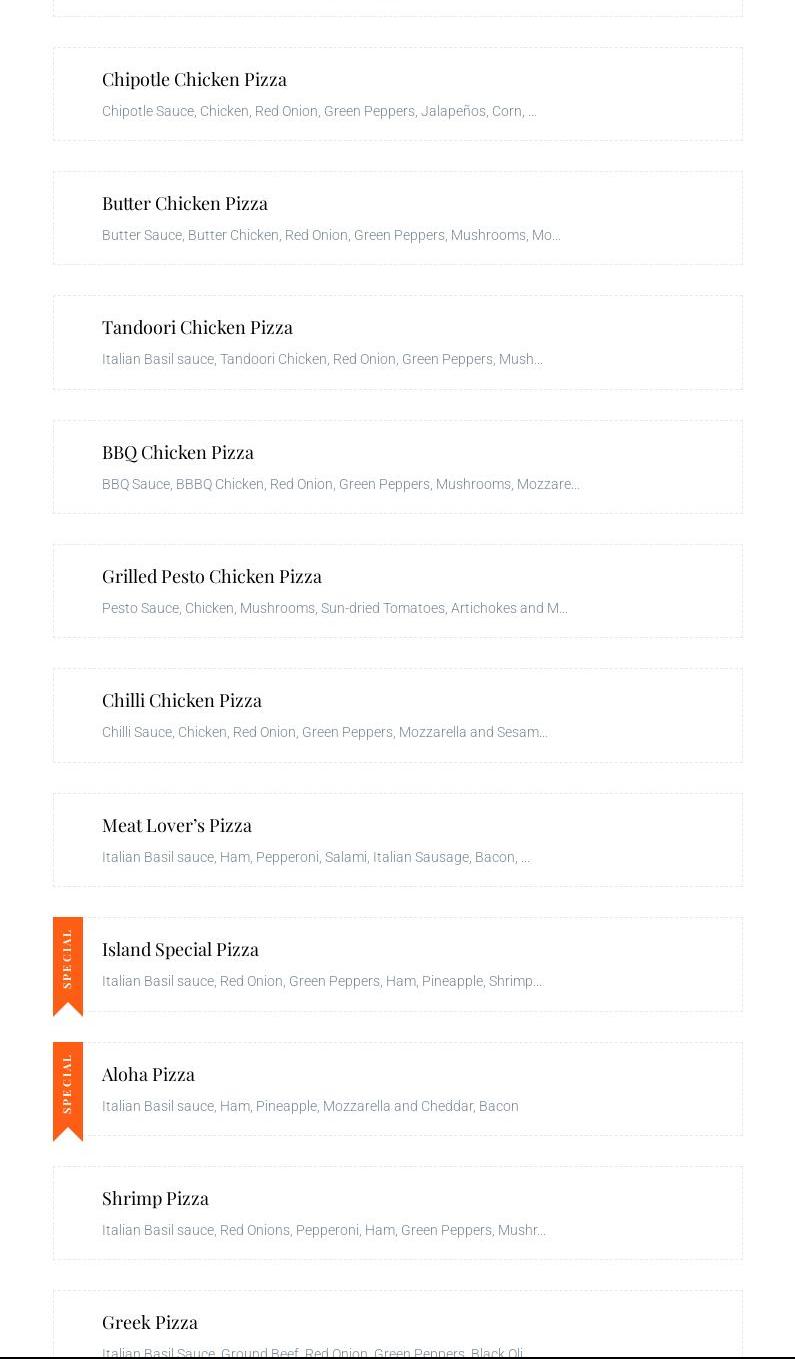The height and width of the screenshot is (1359, 795).
Task: Select the Shrimp Pizza listing
Action: pos(155,1197)
